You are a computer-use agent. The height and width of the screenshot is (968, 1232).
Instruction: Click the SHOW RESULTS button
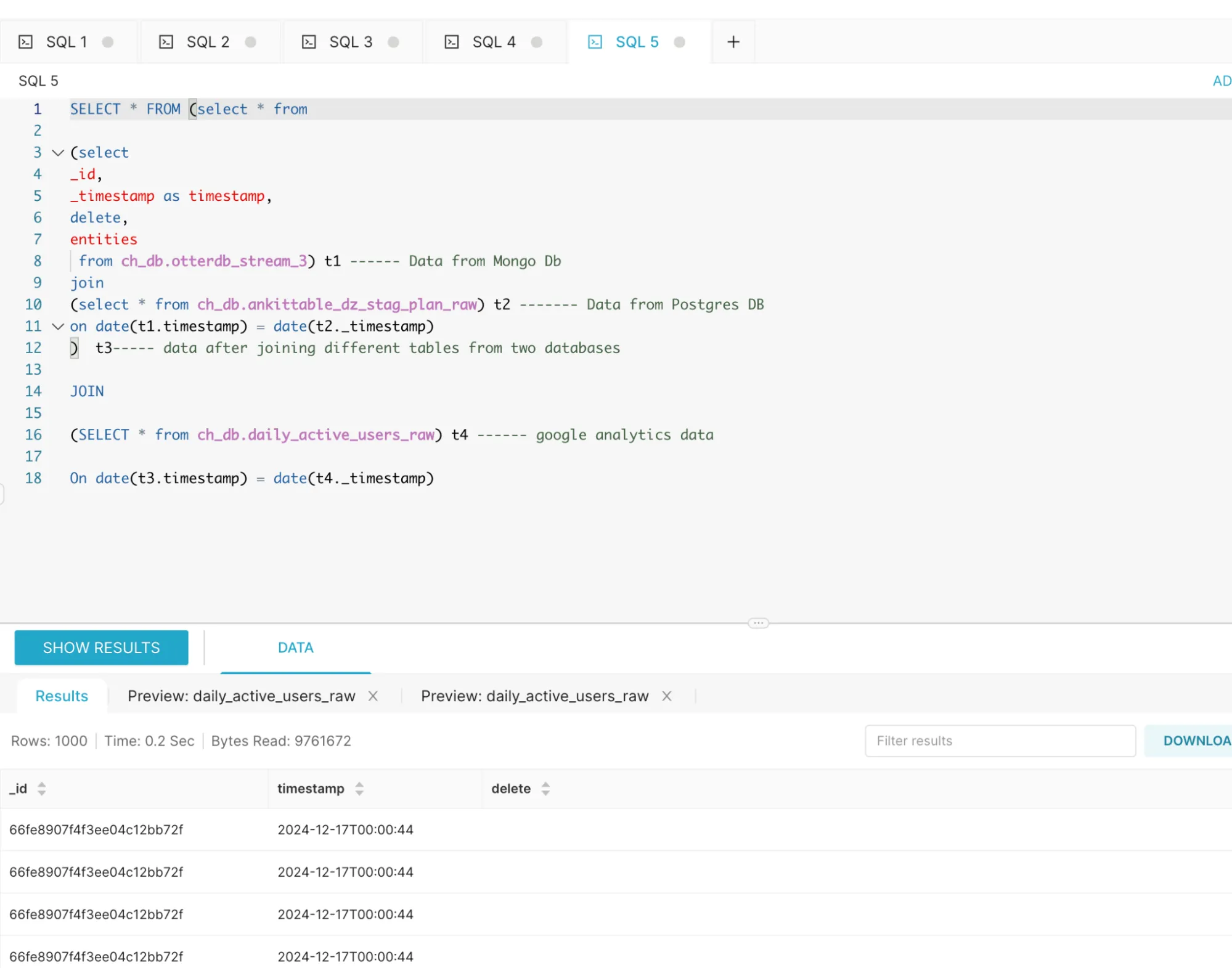(x=102, y=648)
